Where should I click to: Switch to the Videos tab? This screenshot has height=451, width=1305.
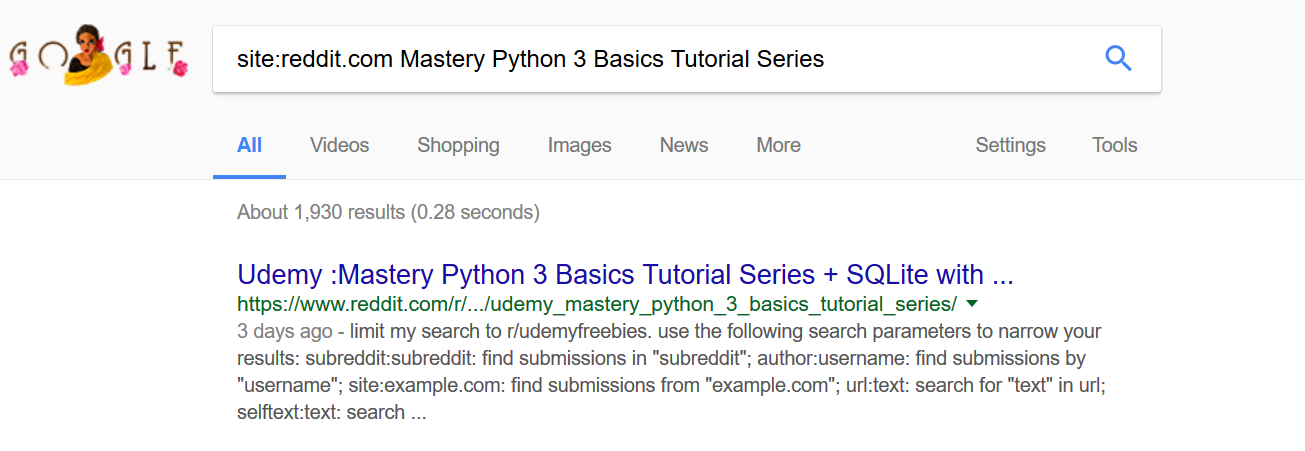[339, 145]
